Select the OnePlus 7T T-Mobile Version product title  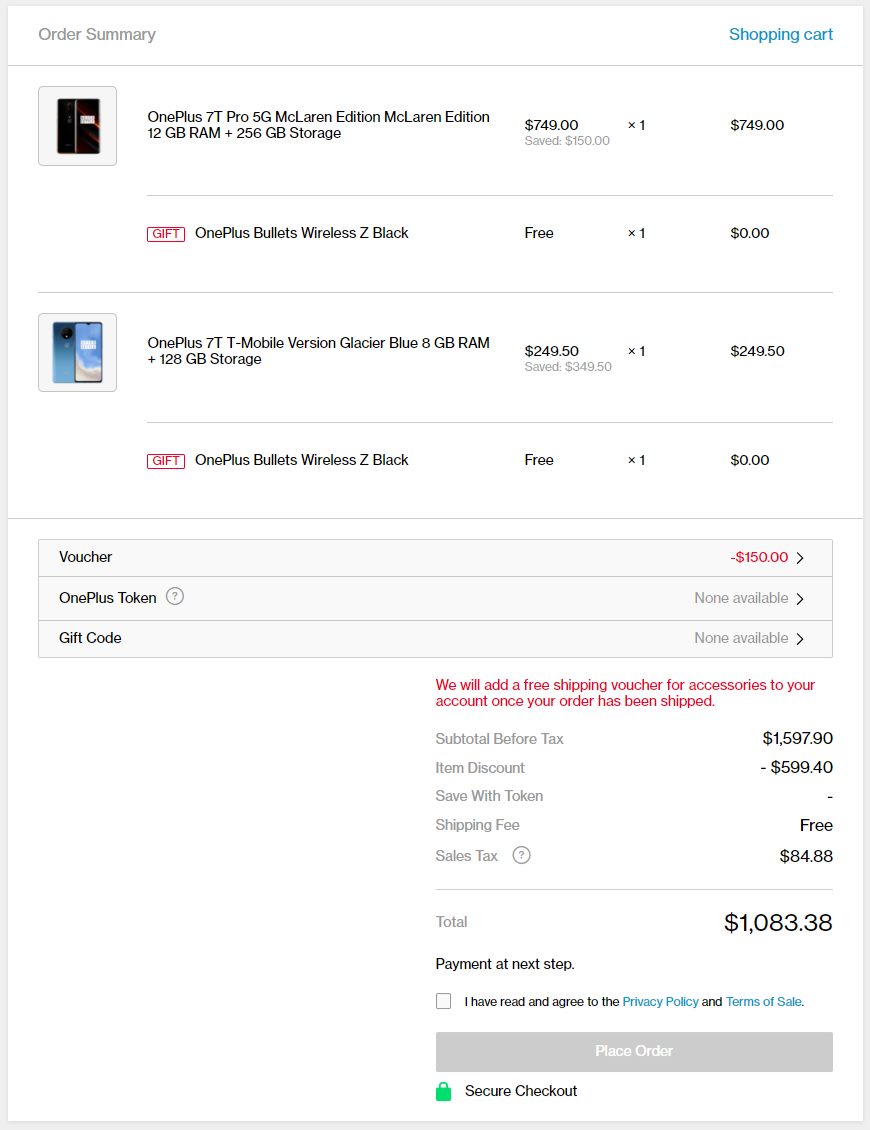pyautogui.click(x=318, y=351)
